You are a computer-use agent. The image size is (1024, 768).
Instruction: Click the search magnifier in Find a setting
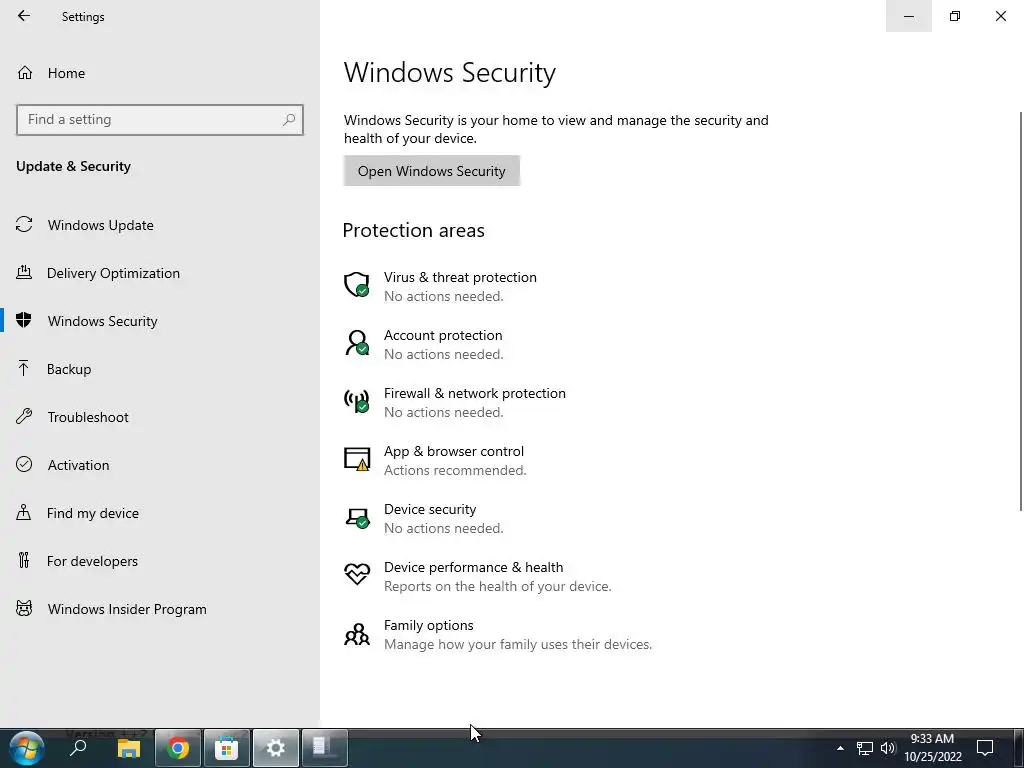[289, 120]
